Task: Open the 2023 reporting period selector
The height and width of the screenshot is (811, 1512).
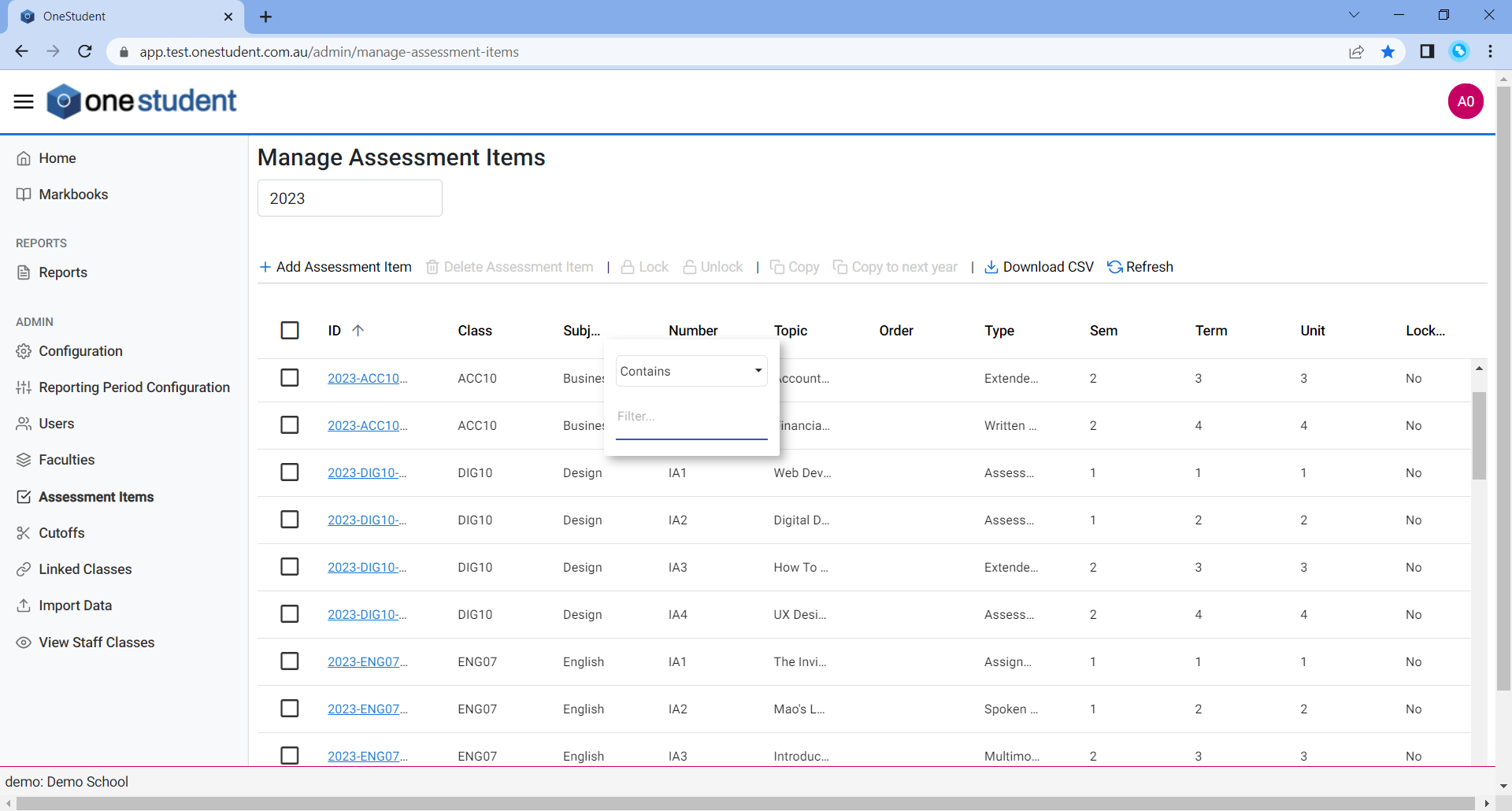Action: 350,198
